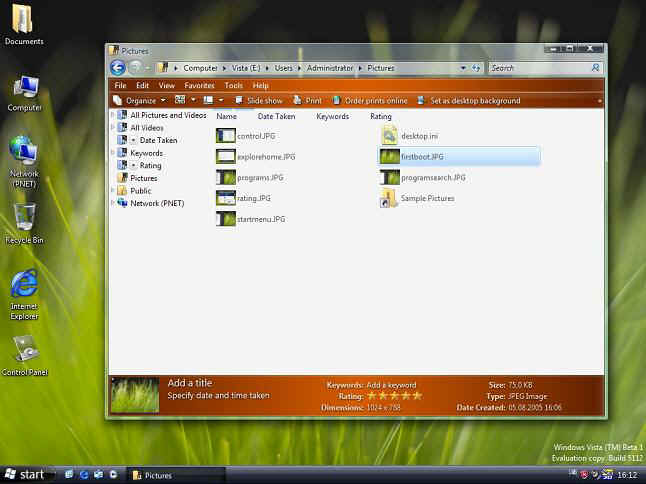This screenshot has width=646, height=484.
Task: Start the Slide show from toolbar
Action: (x=258, y=101)
